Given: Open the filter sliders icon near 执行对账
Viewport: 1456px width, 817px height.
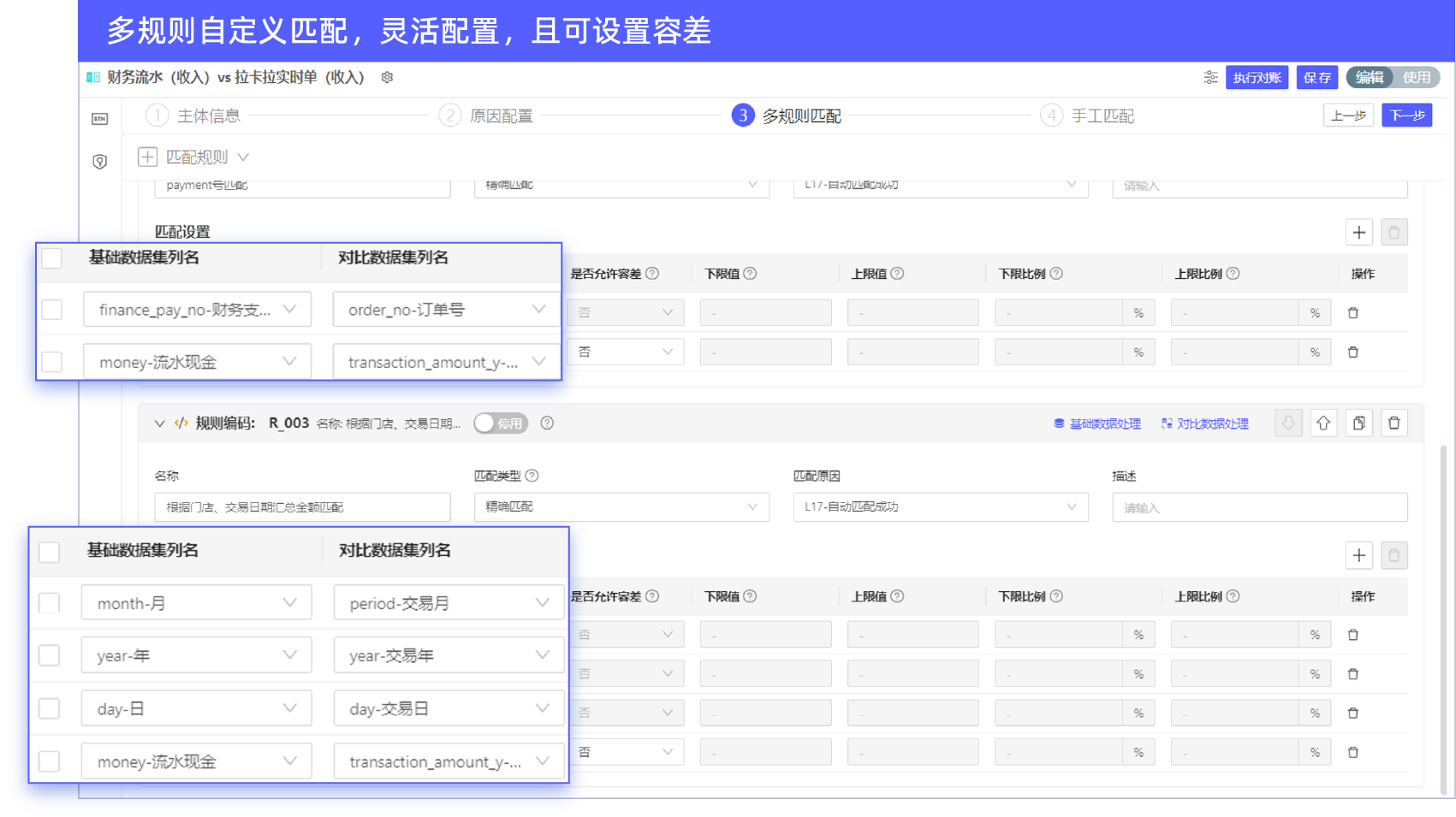Looking at the screenshot, I should click(1210, 77).
